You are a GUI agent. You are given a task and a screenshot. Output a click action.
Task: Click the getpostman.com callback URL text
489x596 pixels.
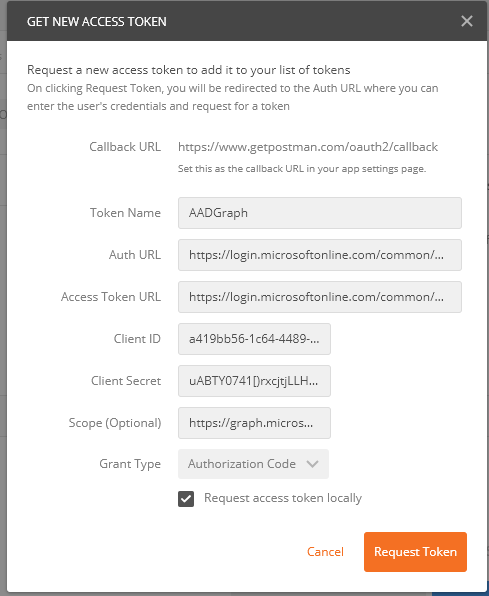coord(308,147)
